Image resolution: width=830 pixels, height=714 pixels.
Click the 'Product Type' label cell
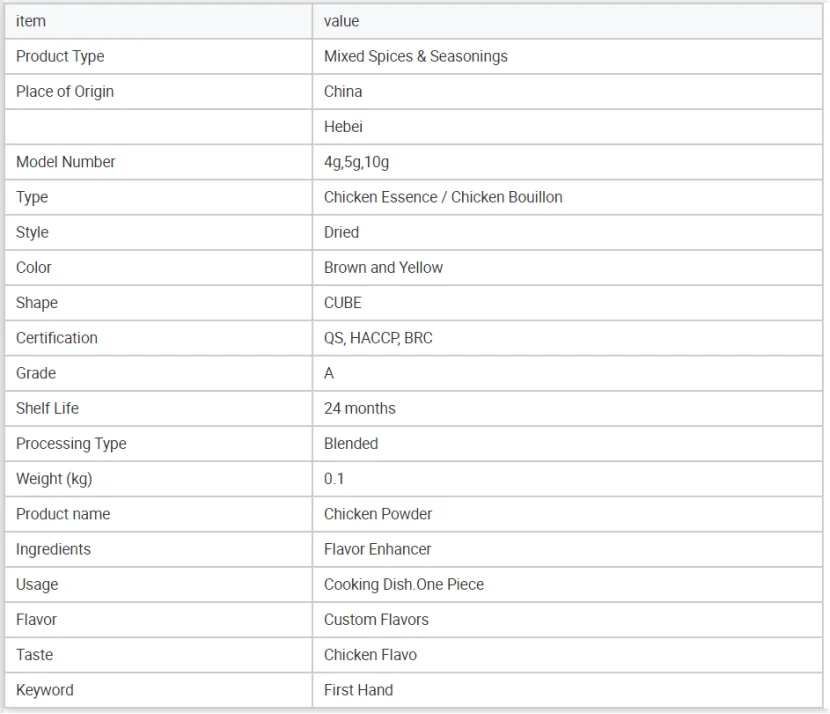(60, 56)
